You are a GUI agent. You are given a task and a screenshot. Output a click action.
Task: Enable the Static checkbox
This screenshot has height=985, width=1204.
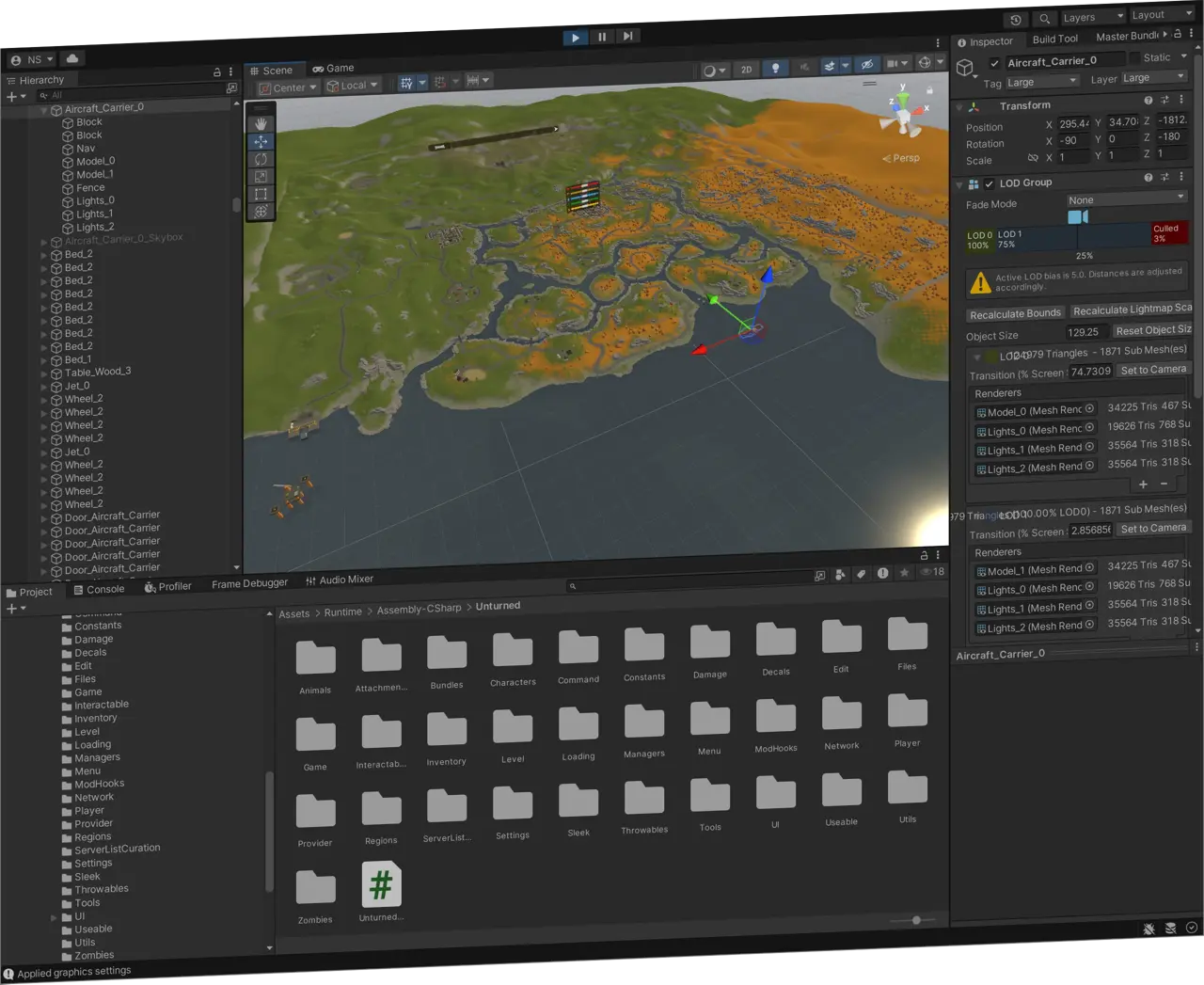1134,58
